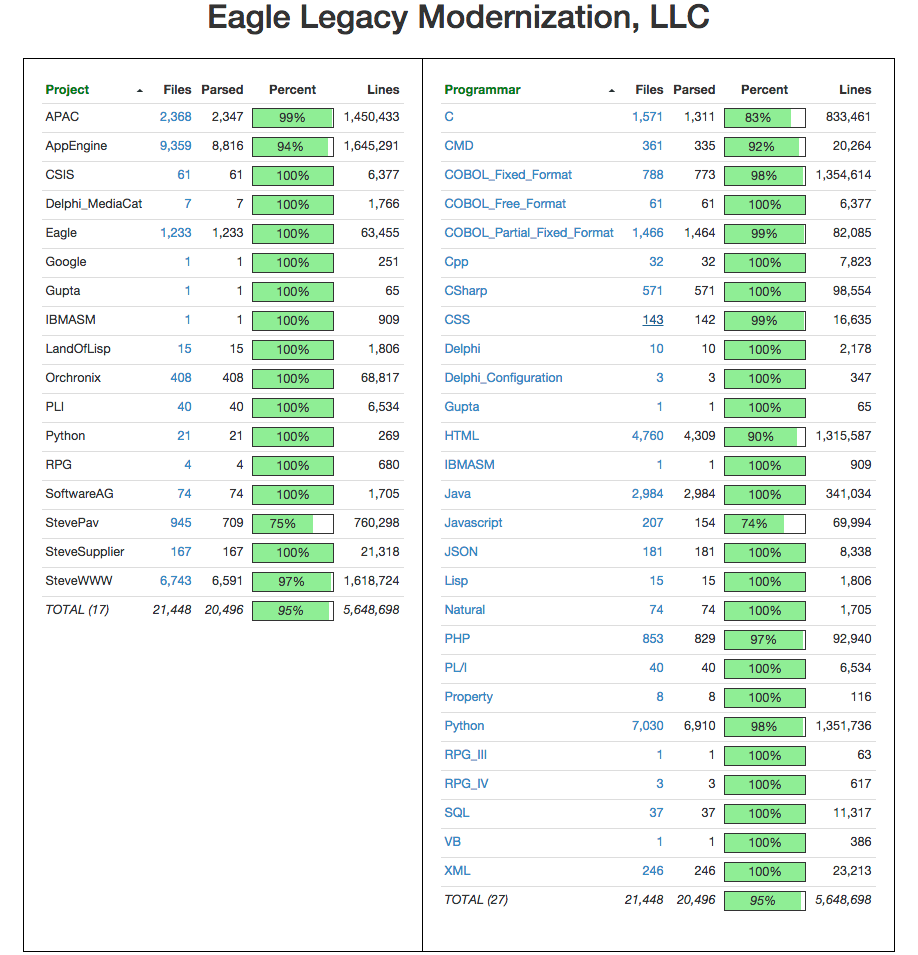
Task: Sort the Project table by Percent column
Action: (x=292, y=90)
